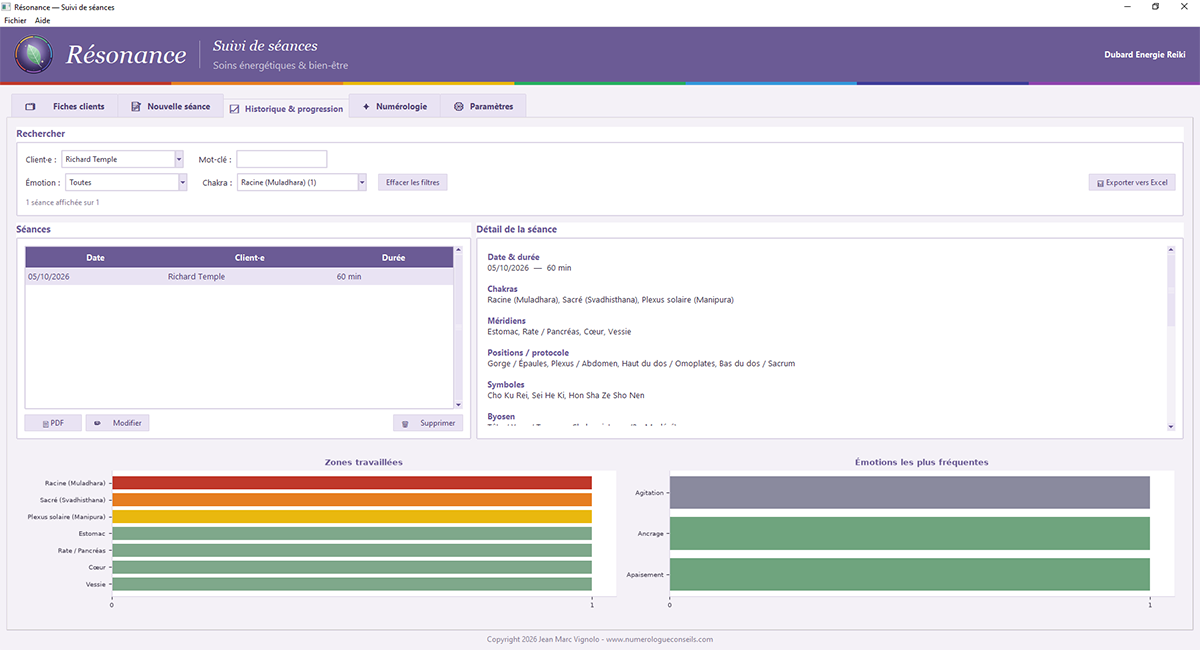Open the Aide menu
This screenshot has width=1200, height=650.
pyautogui.click(x=42, y=20)
